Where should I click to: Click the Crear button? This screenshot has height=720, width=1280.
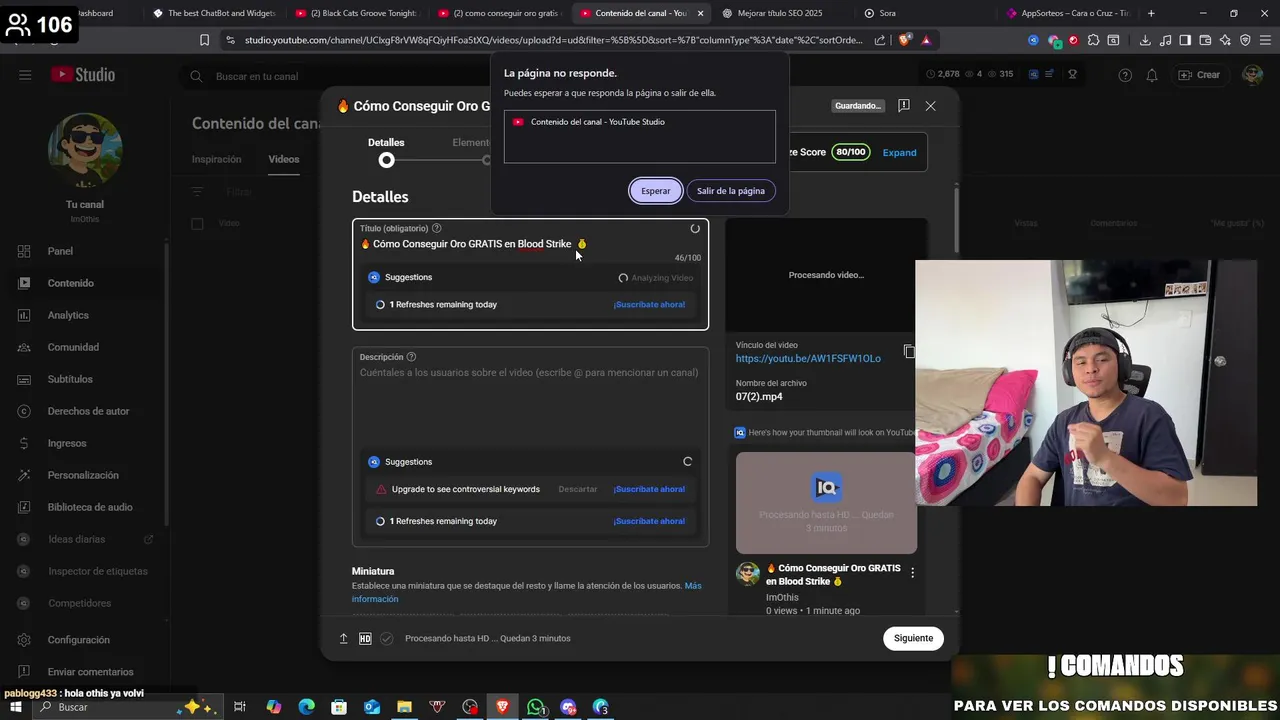tap(1199, 75)
